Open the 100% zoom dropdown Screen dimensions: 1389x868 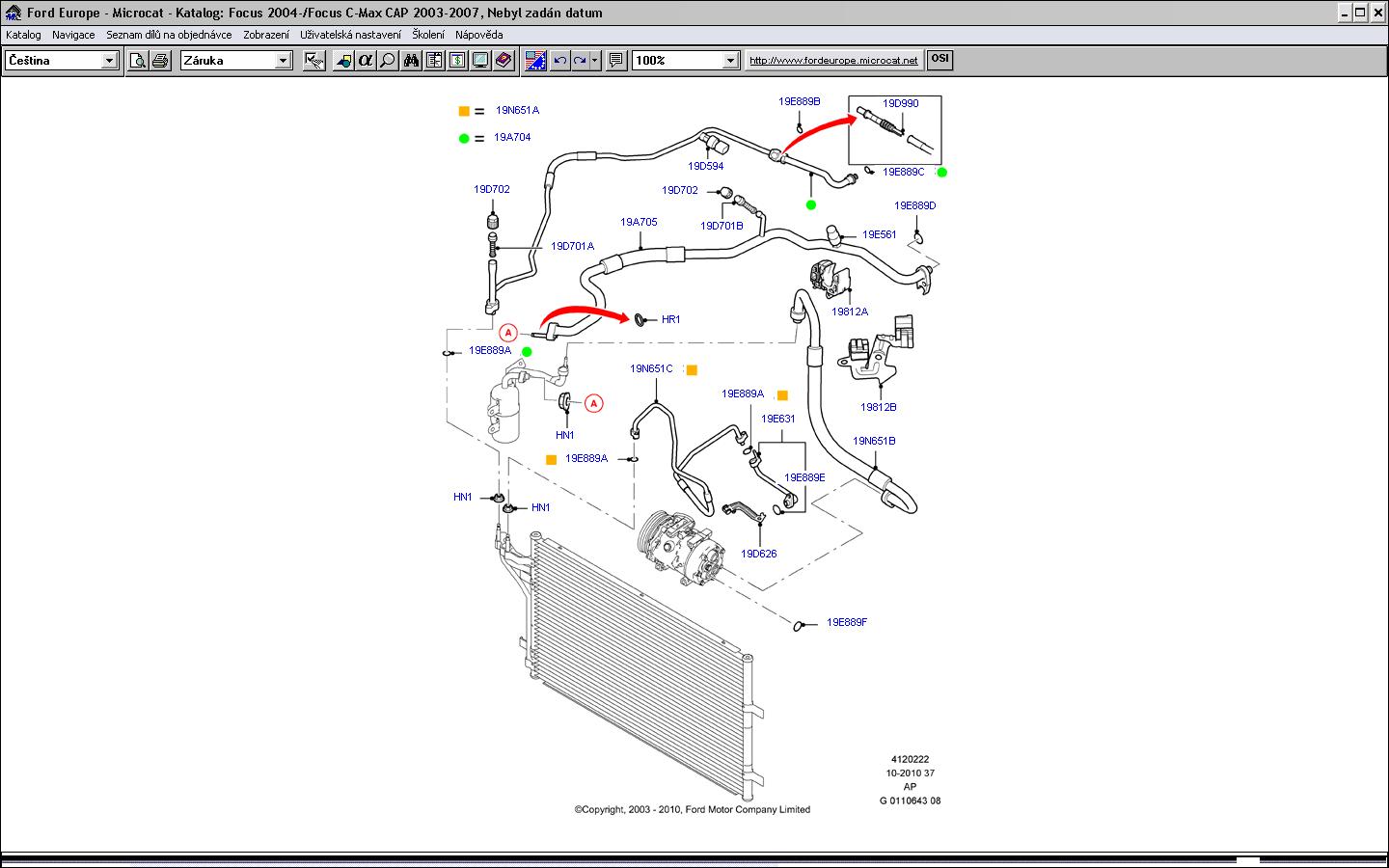click(x=730, y=61)
